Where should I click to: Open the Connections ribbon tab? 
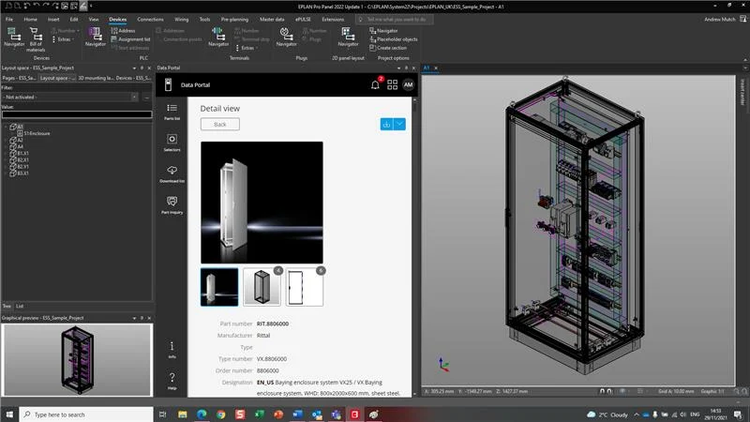pos(150,19)
